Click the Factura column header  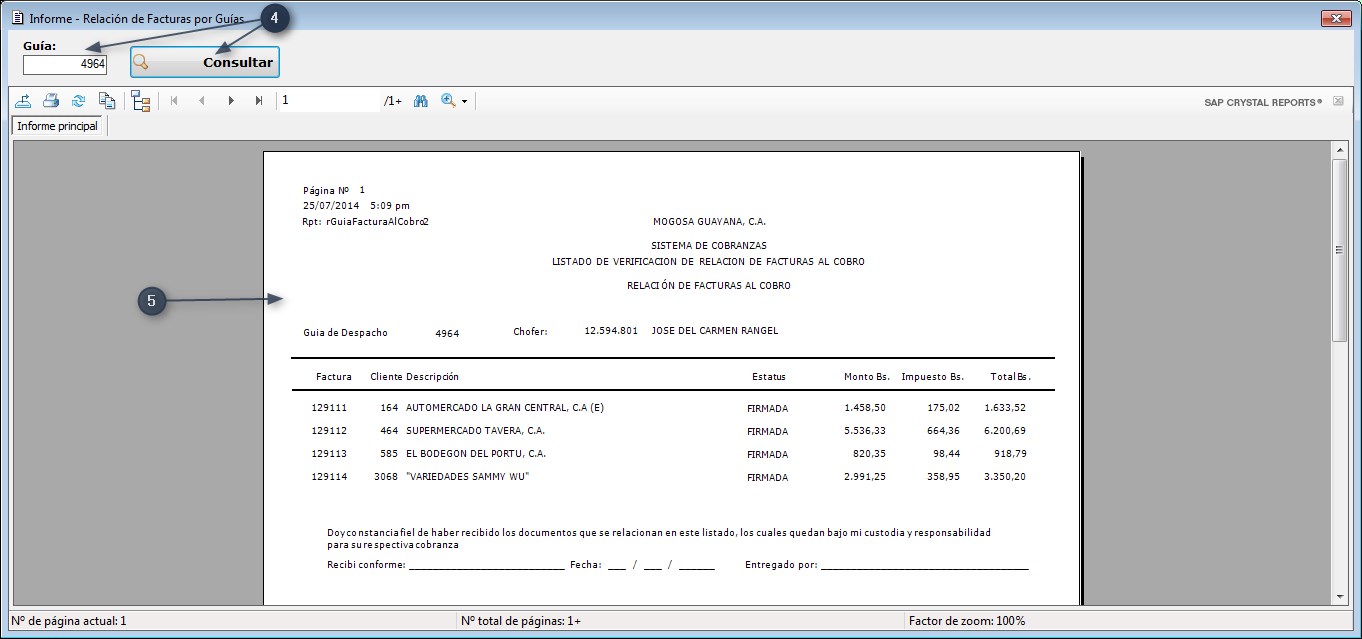pos(334,377)
